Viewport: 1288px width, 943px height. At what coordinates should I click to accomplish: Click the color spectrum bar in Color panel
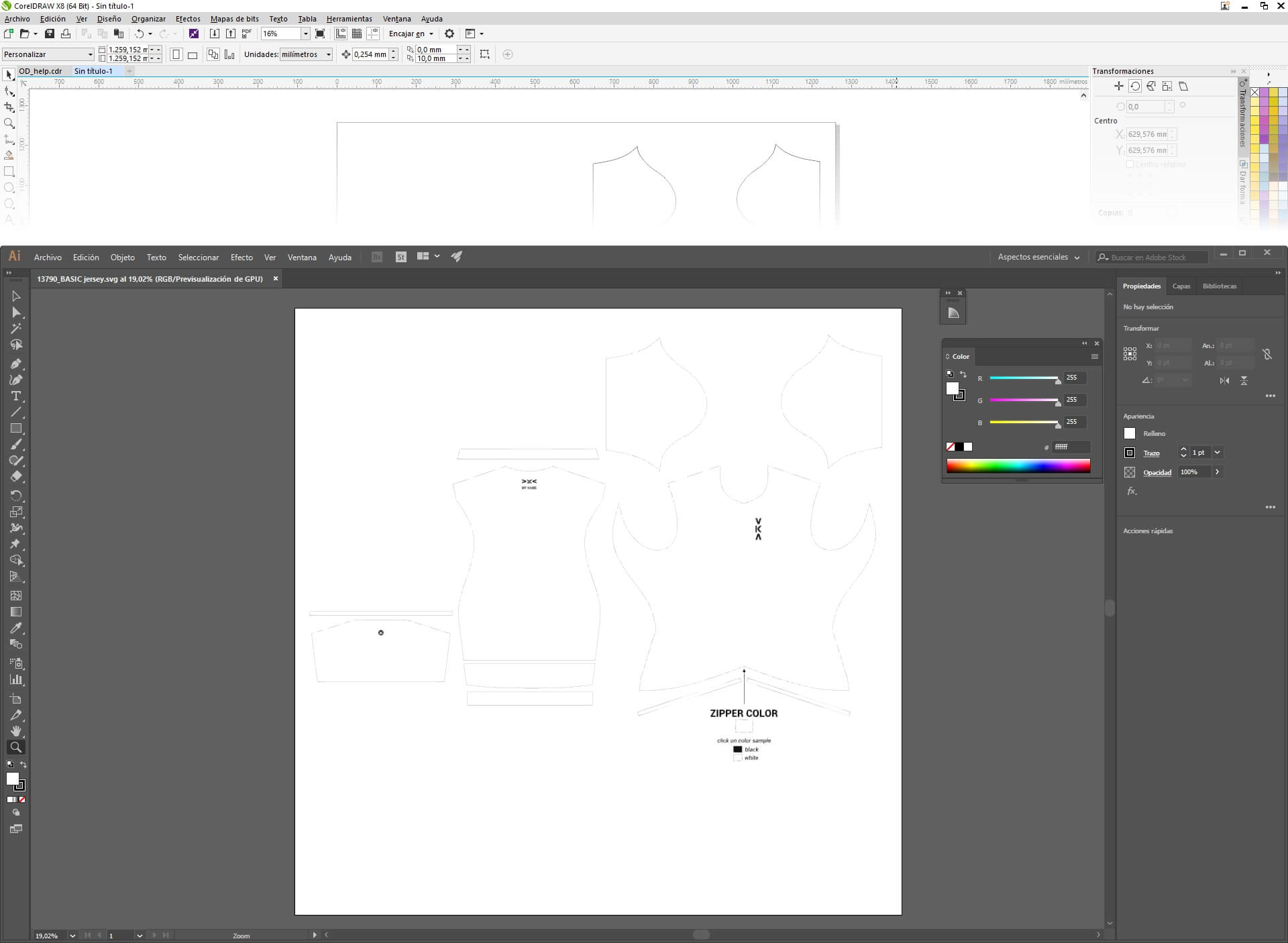point(1018,465)
